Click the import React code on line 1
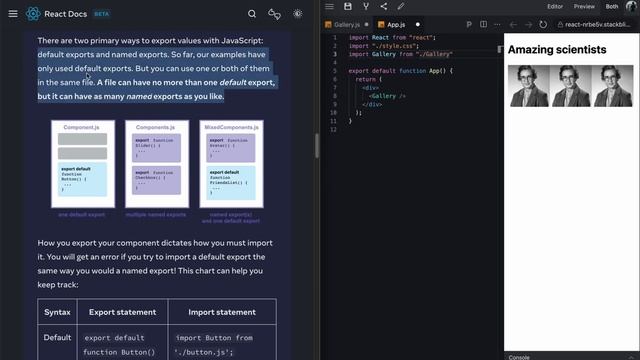The width and height of the screenshot is (640, 360). (392, 38)
